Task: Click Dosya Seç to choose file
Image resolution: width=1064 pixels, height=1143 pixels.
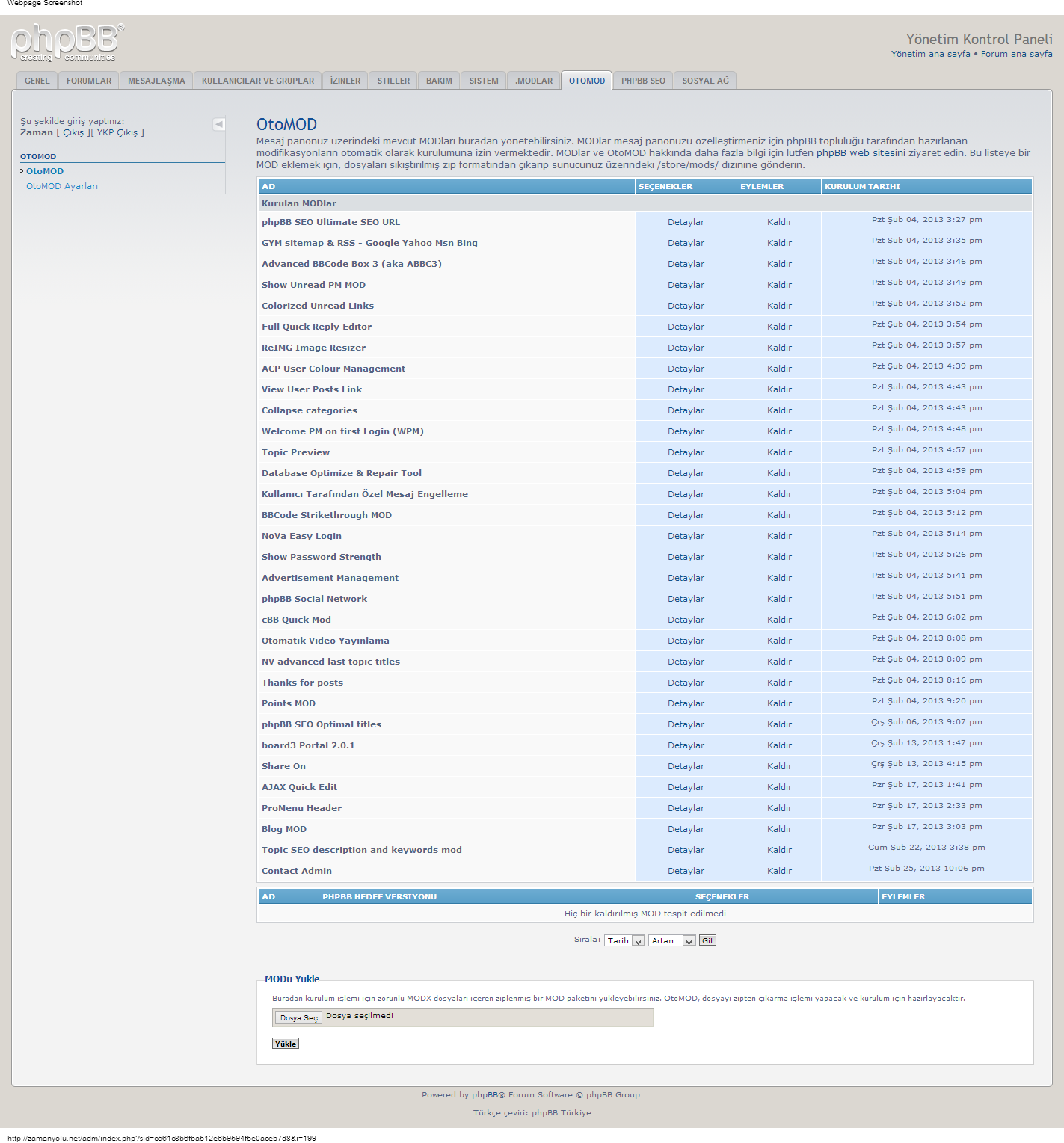Action: pyautogui.click(x=298, y=1017)
